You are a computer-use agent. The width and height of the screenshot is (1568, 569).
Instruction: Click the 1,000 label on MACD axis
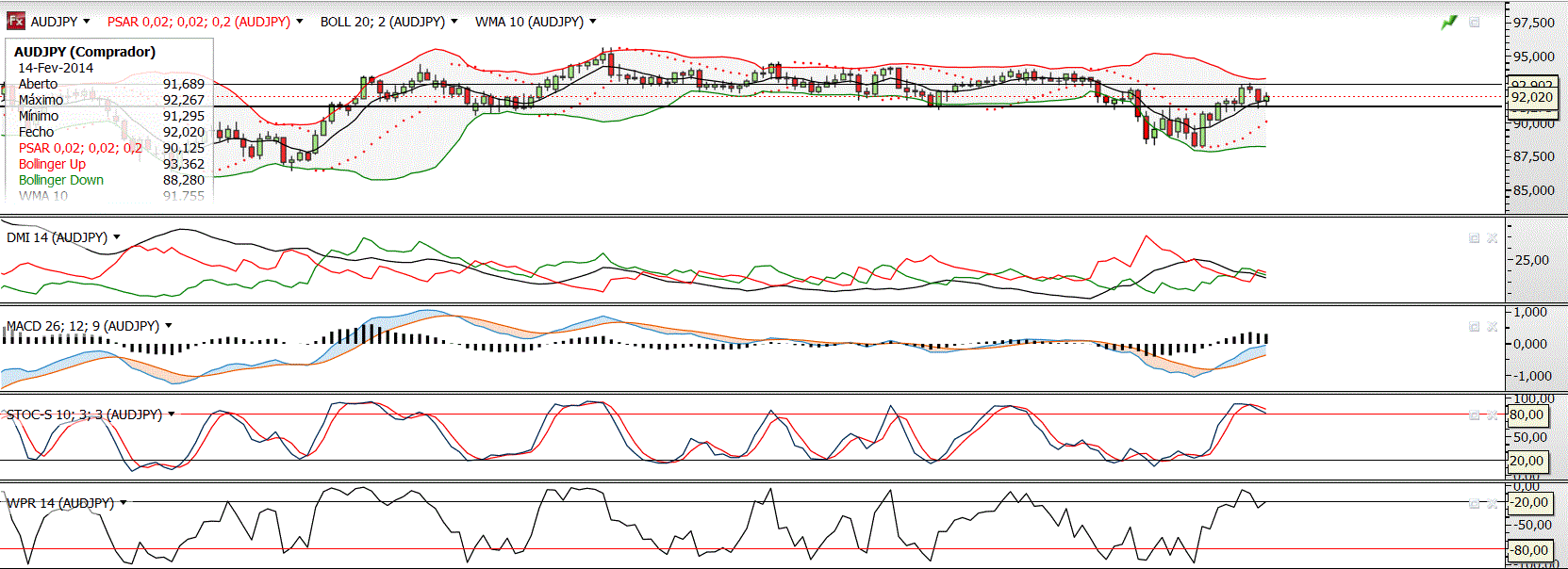1530,312
